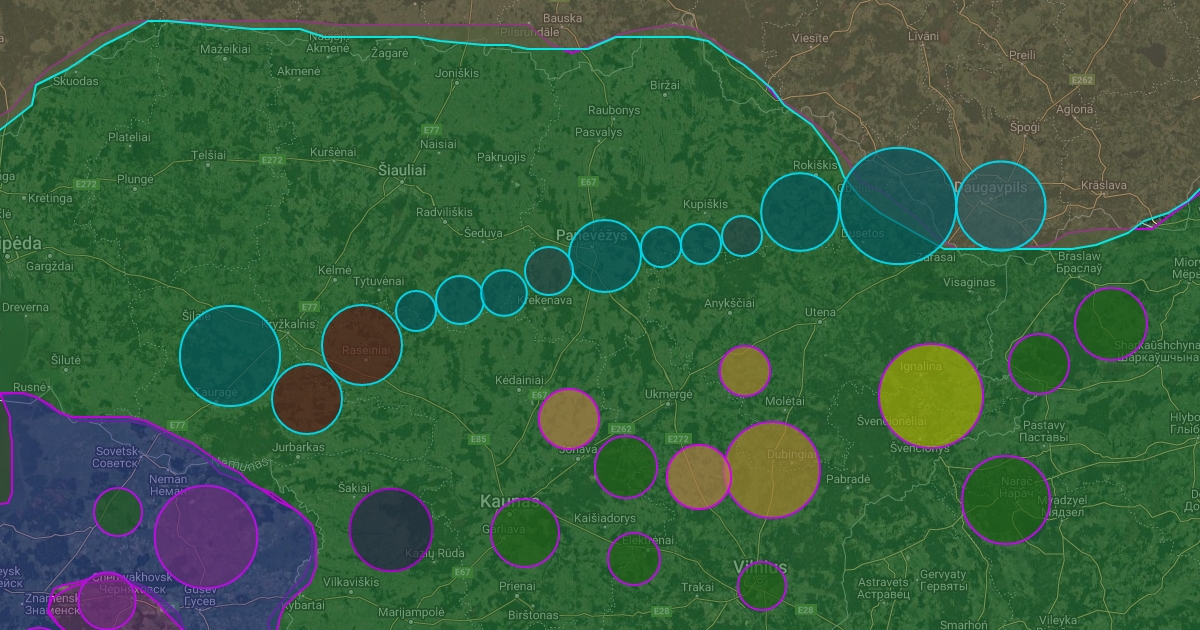Click the Šiauliai city label
Screen dimensions: 1200x630
coord(403,171)
